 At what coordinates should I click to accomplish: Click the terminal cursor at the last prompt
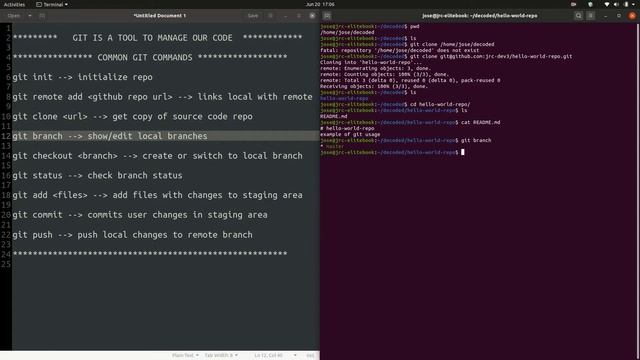pos(462,152)
